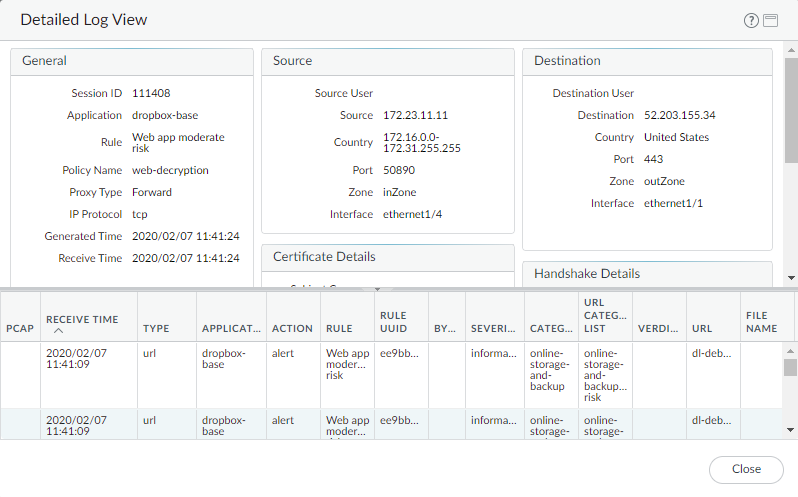This screenshot has height=497, width=798.
Task: Click the splitter handle above the log table
Action: tap(377, 289)
